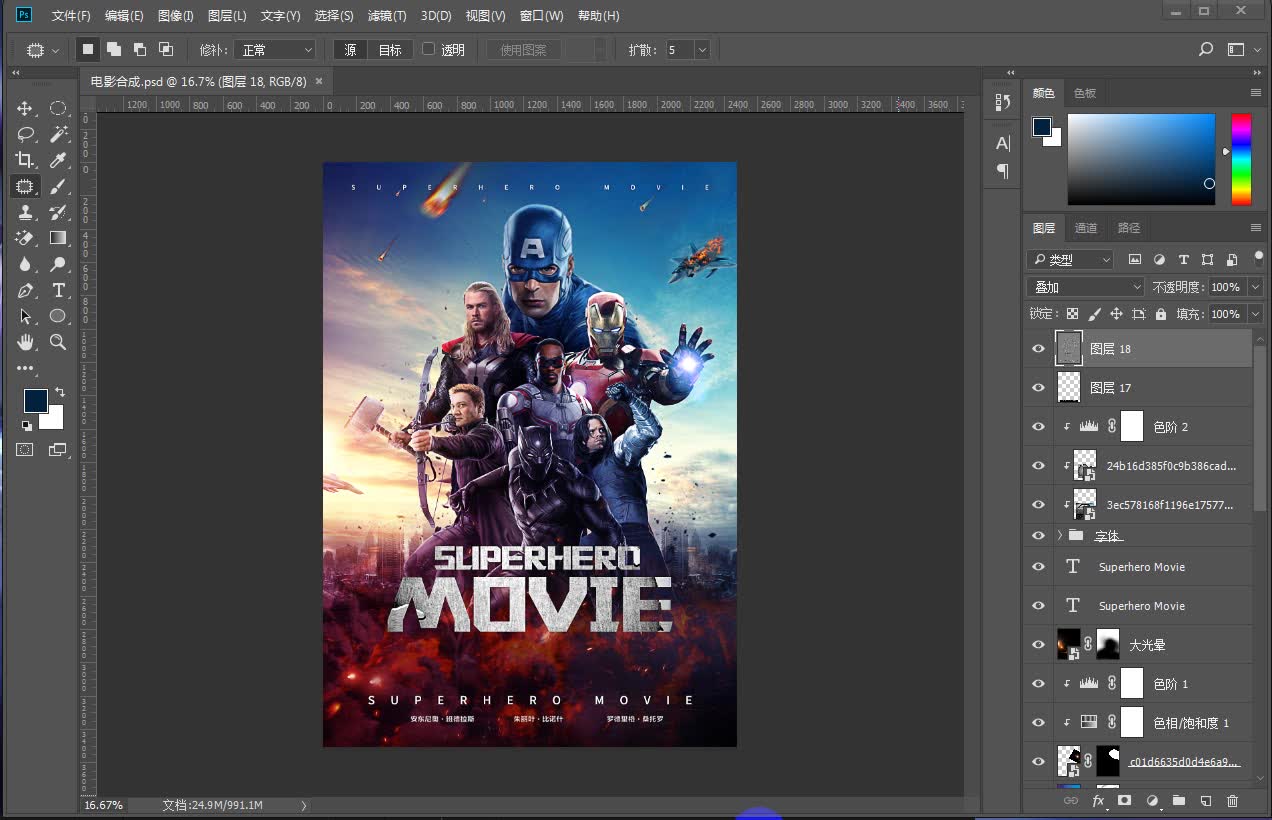Click the 源 button

350,50
